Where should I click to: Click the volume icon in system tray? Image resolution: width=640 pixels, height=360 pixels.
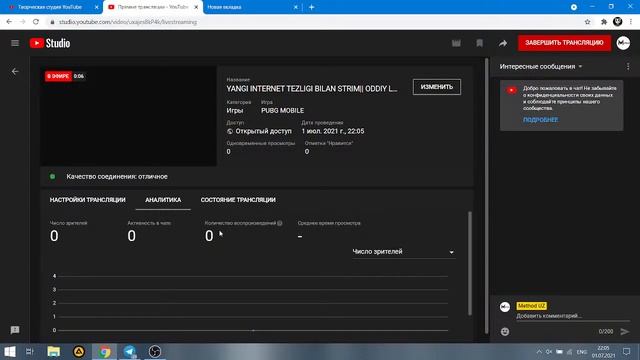coord(549,351)
